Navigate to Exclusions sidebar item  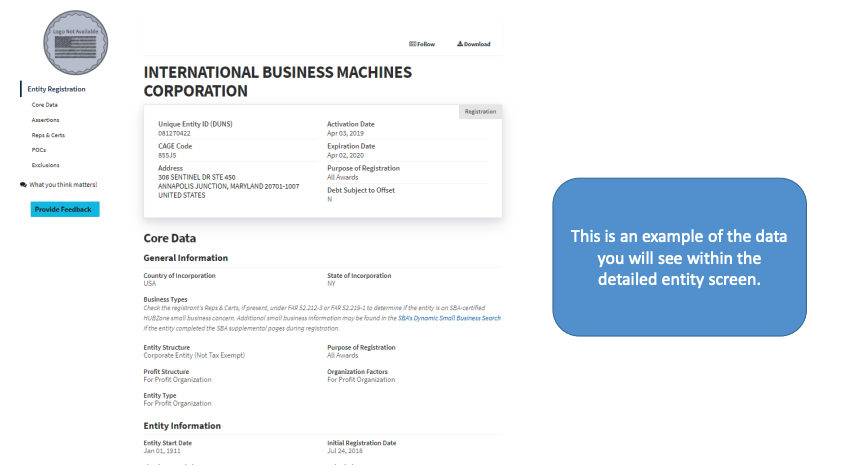point(46,165)
